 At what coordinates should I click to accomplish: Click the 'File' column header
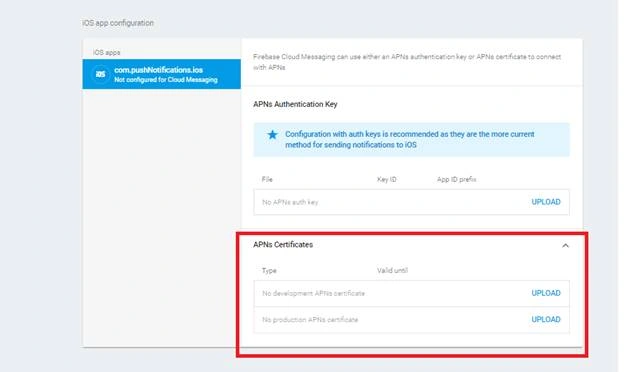tap(267, 179)
